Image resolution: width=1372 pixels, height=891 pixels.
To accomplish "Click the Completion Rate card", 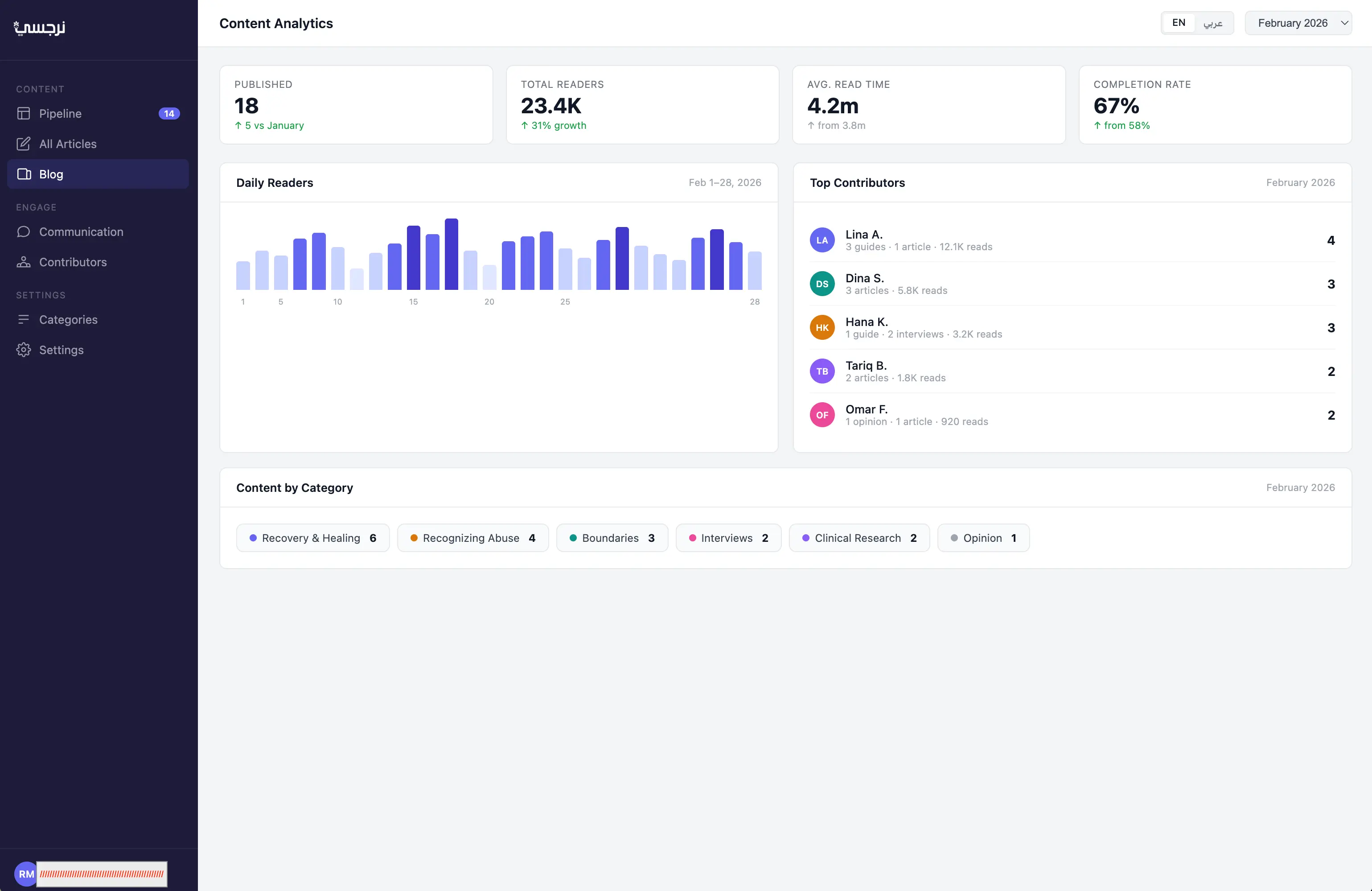I will click(x=1215, y=104).
